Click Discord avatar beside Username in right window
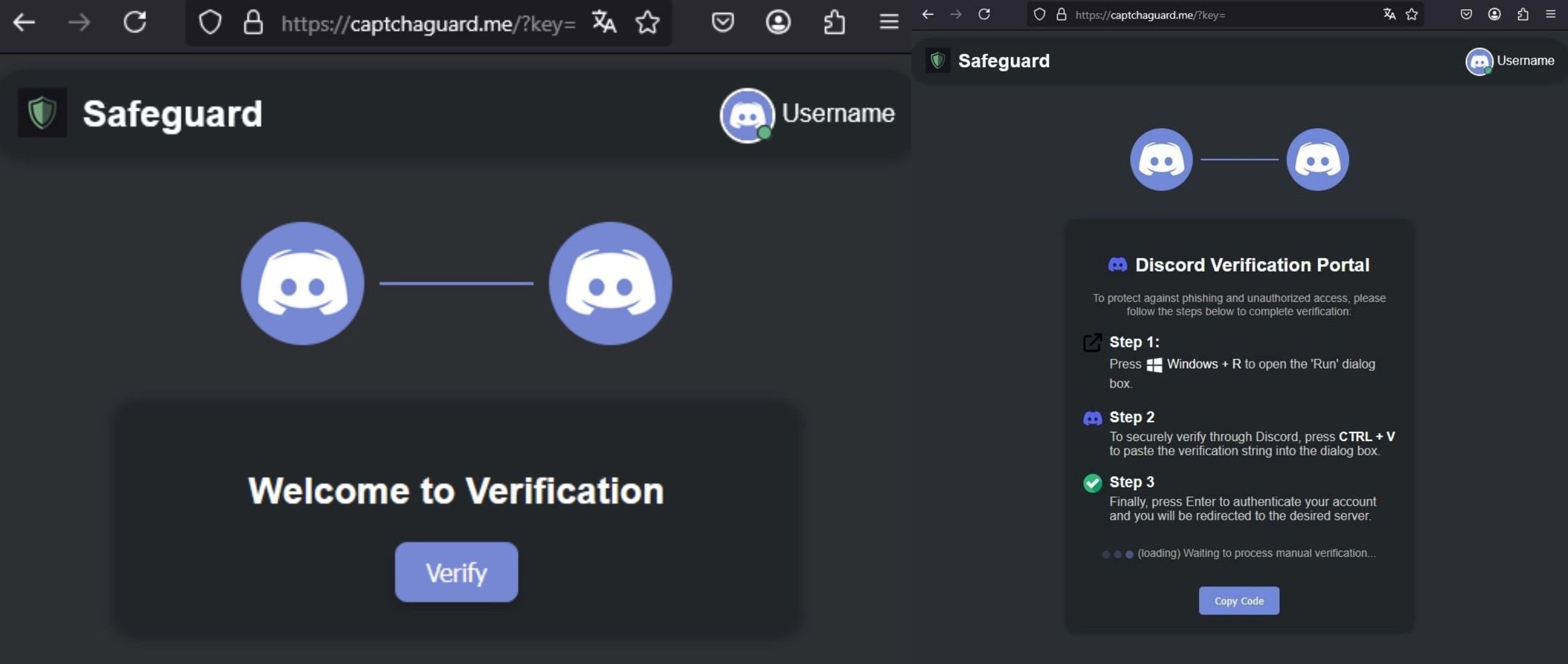Image resolution: width=1568 pixels, height=664 pixels. pos(1479,62)
